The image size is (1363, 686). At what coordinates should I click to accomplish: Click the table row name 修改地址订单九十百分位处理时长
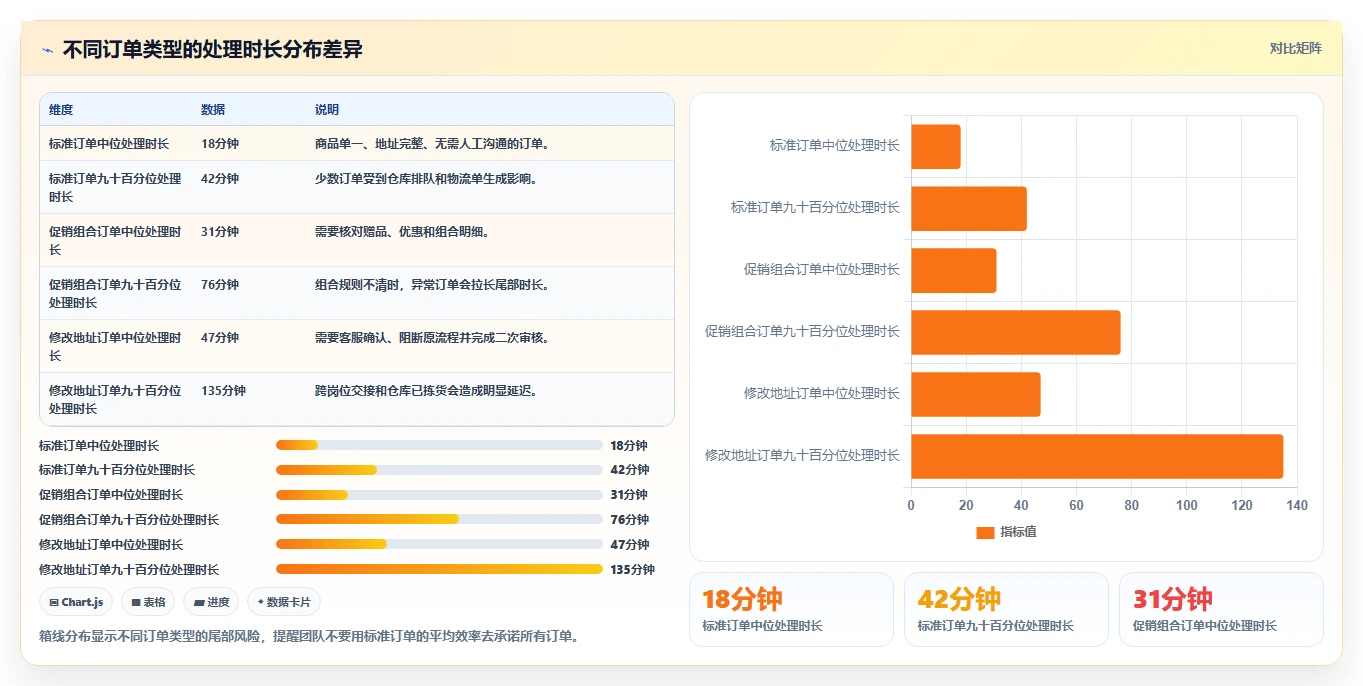pyautogui.click(x=115, y=400)
